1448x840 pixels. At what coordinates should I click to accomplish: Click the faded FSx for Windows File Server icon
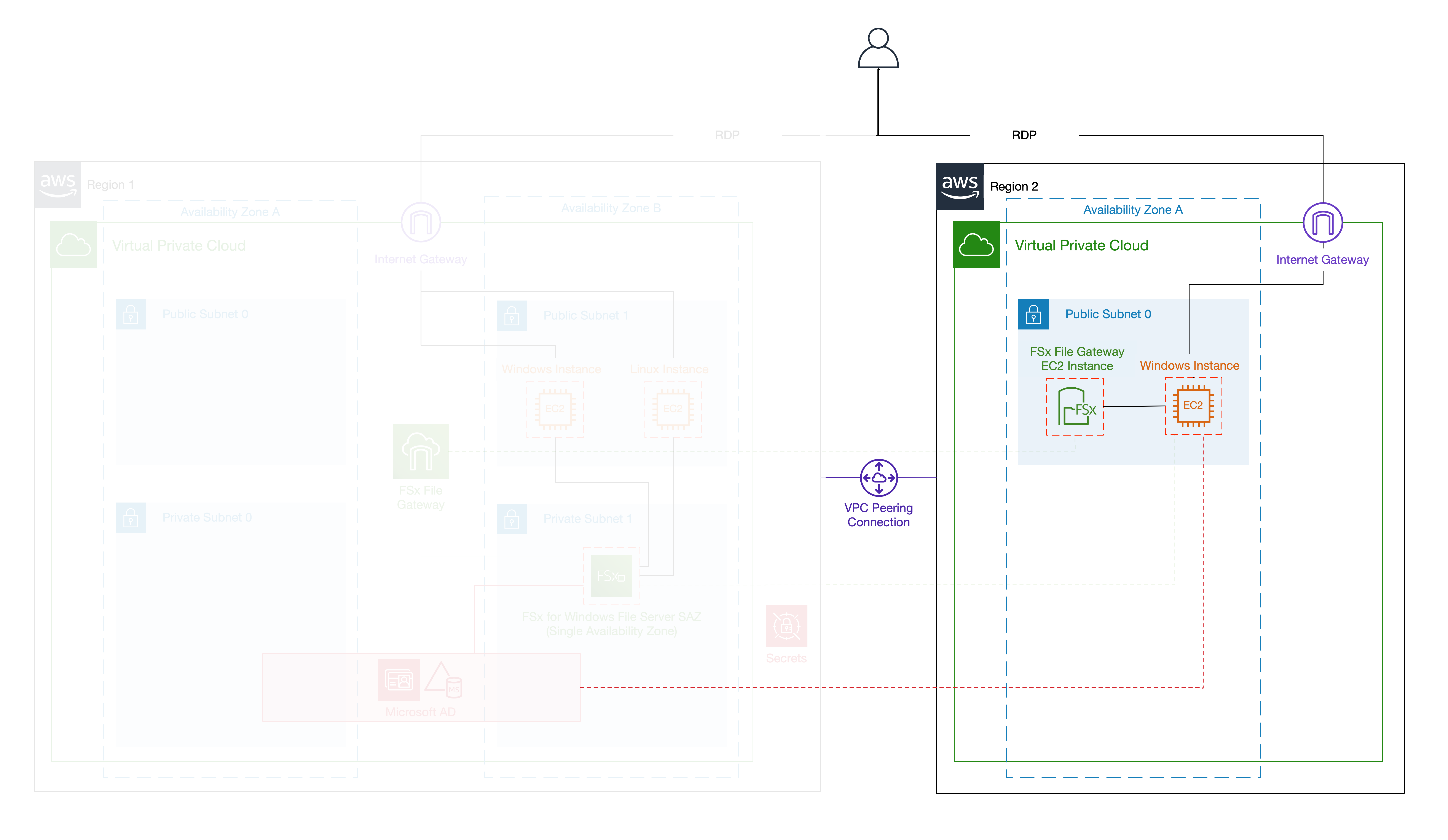click(611, 576)
